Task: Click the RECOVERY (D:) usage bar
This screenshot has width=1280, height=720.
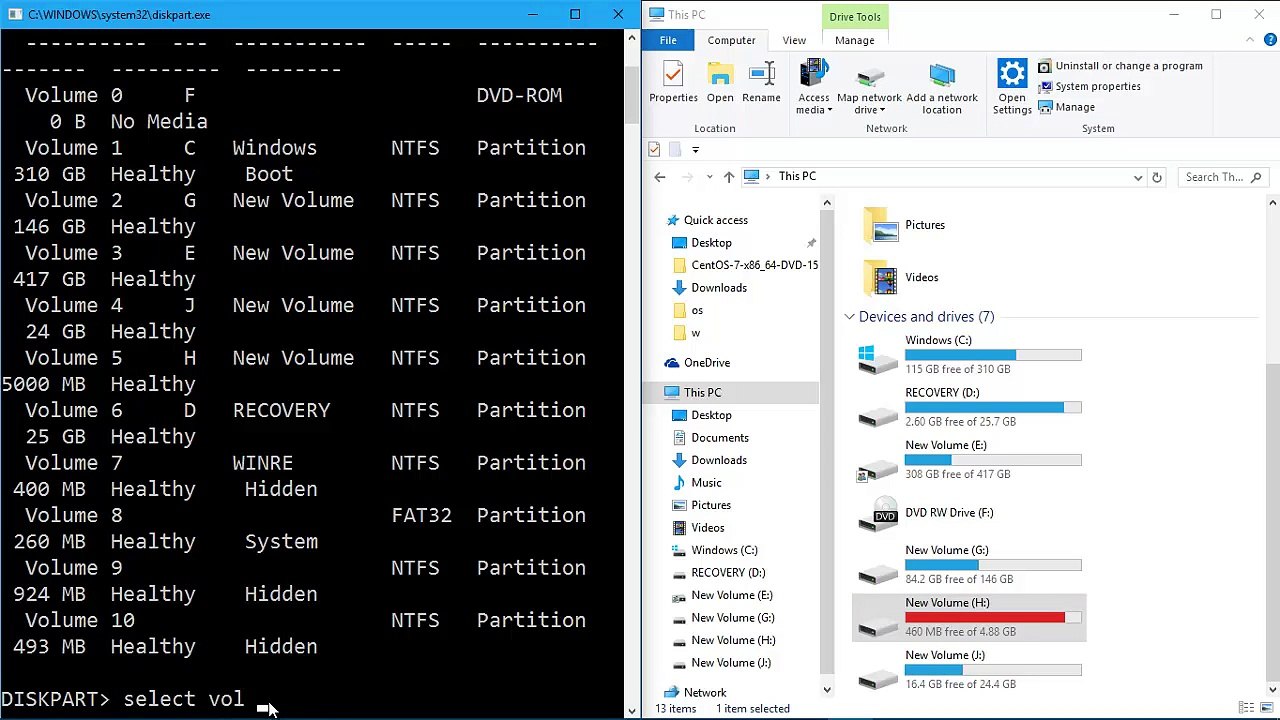Action: pos(993,408)
